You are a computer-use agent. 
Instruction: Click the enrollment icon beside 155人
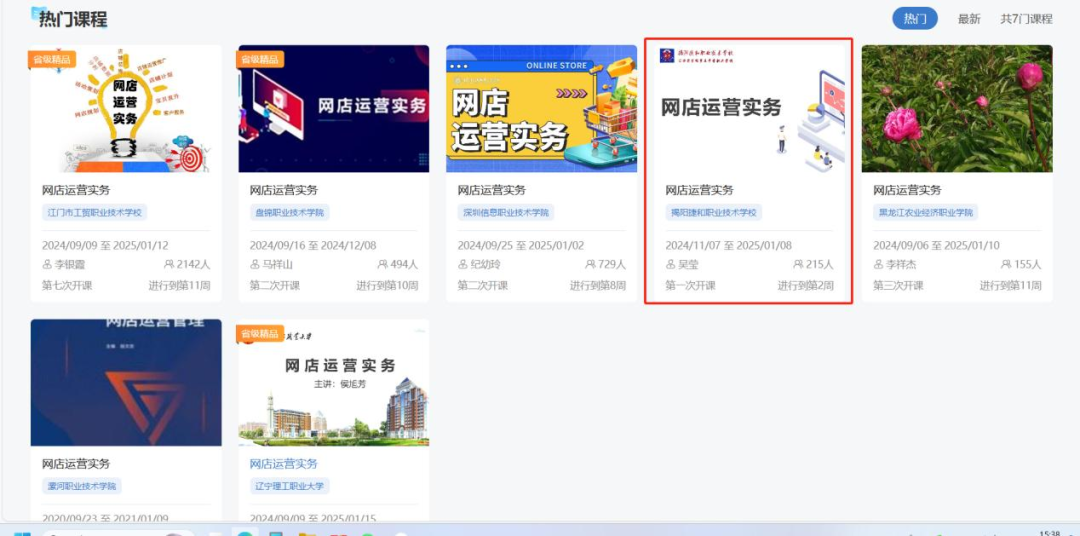(1006, 265)
